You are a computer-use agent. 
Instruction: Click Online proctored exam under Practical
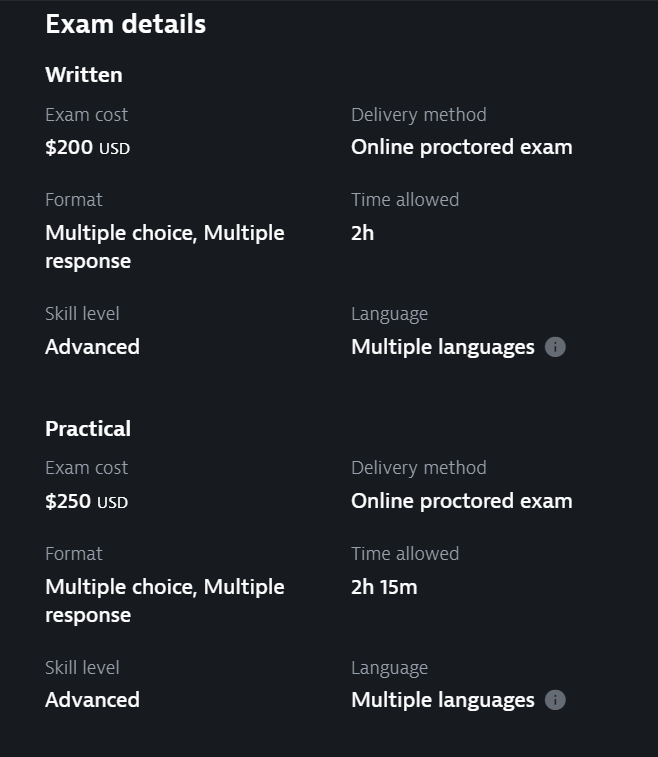click(x=462, y=501)
